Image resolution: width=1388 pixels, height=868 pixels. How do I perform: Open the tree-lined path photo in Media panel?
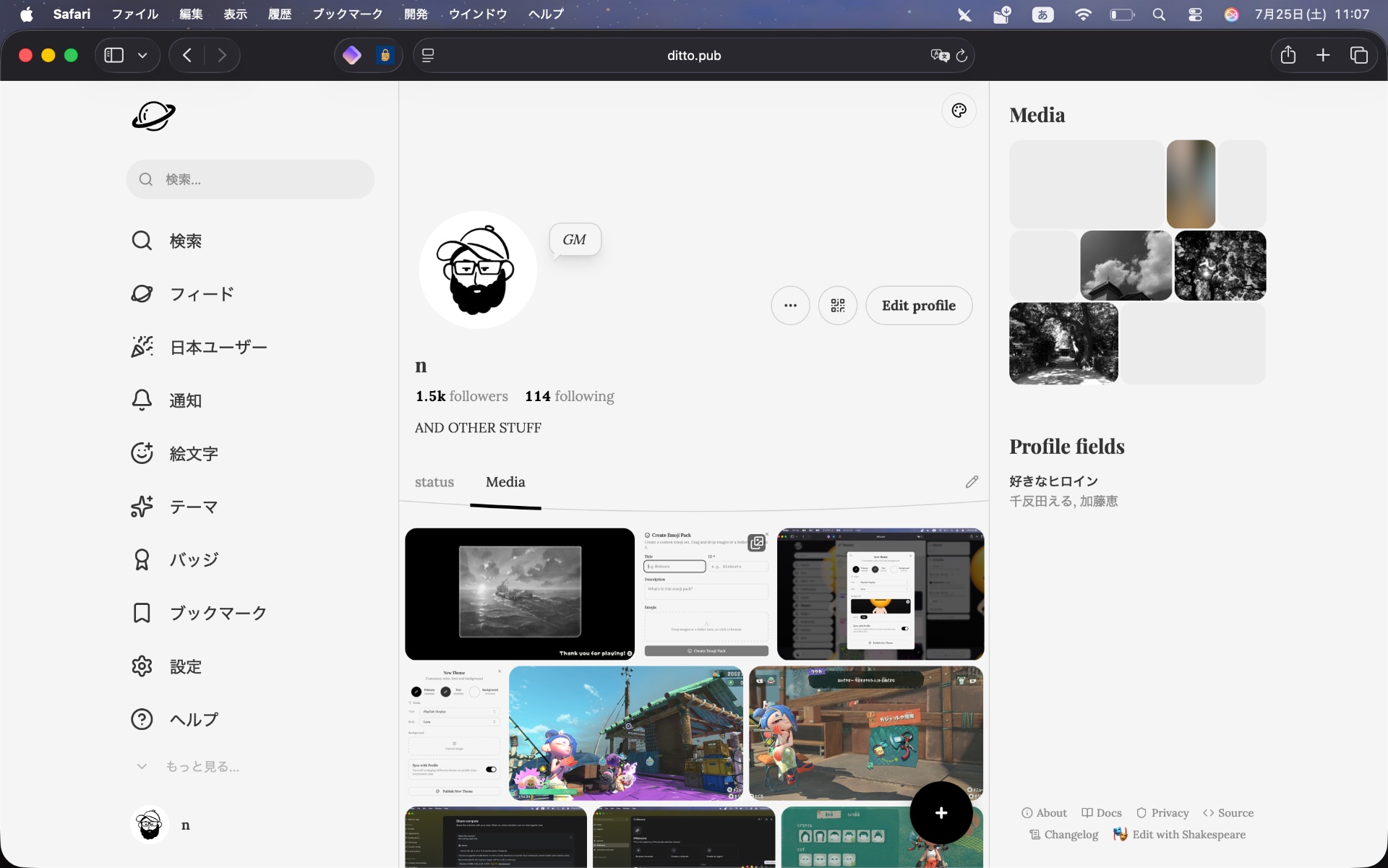tap(1063, 343)
